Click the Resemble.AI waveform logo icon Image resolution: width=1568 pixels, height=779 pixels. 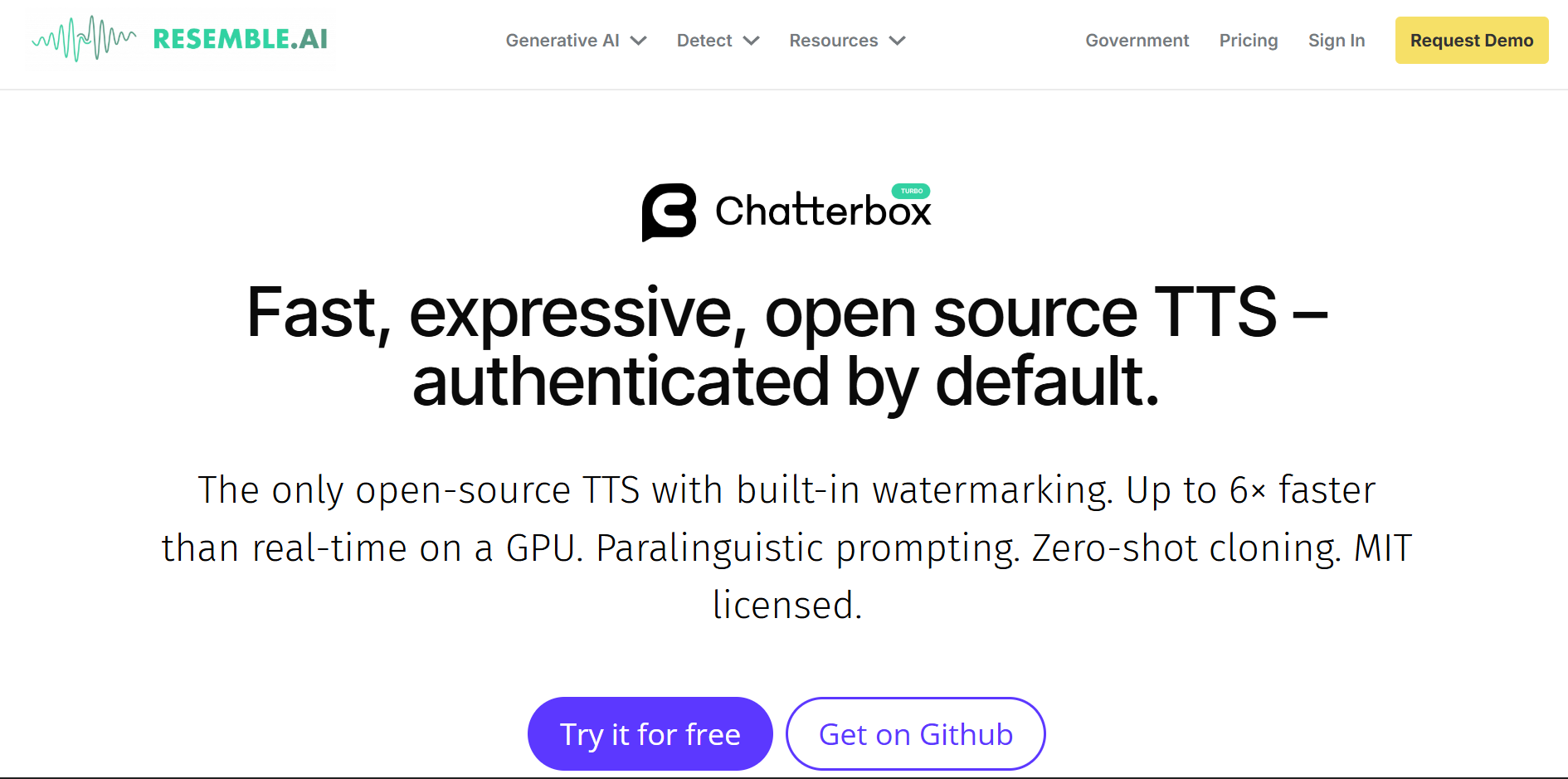coord(84,38)
